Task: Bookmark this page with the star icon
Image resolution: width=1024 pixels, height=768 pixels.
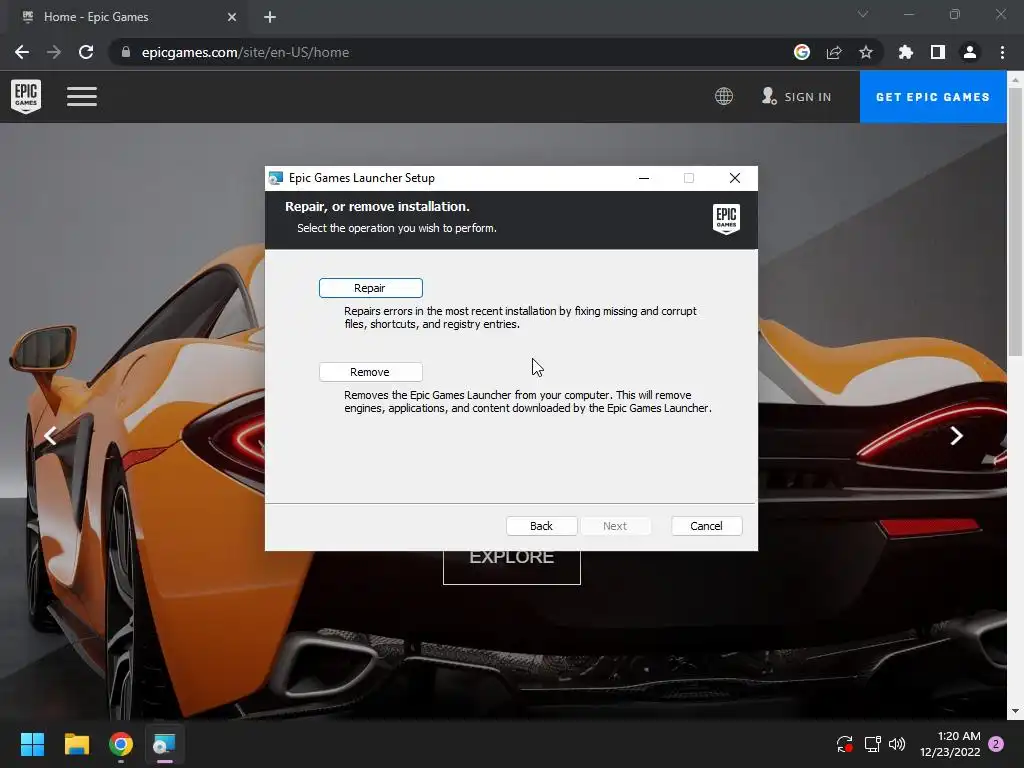Action: point(866,52)
